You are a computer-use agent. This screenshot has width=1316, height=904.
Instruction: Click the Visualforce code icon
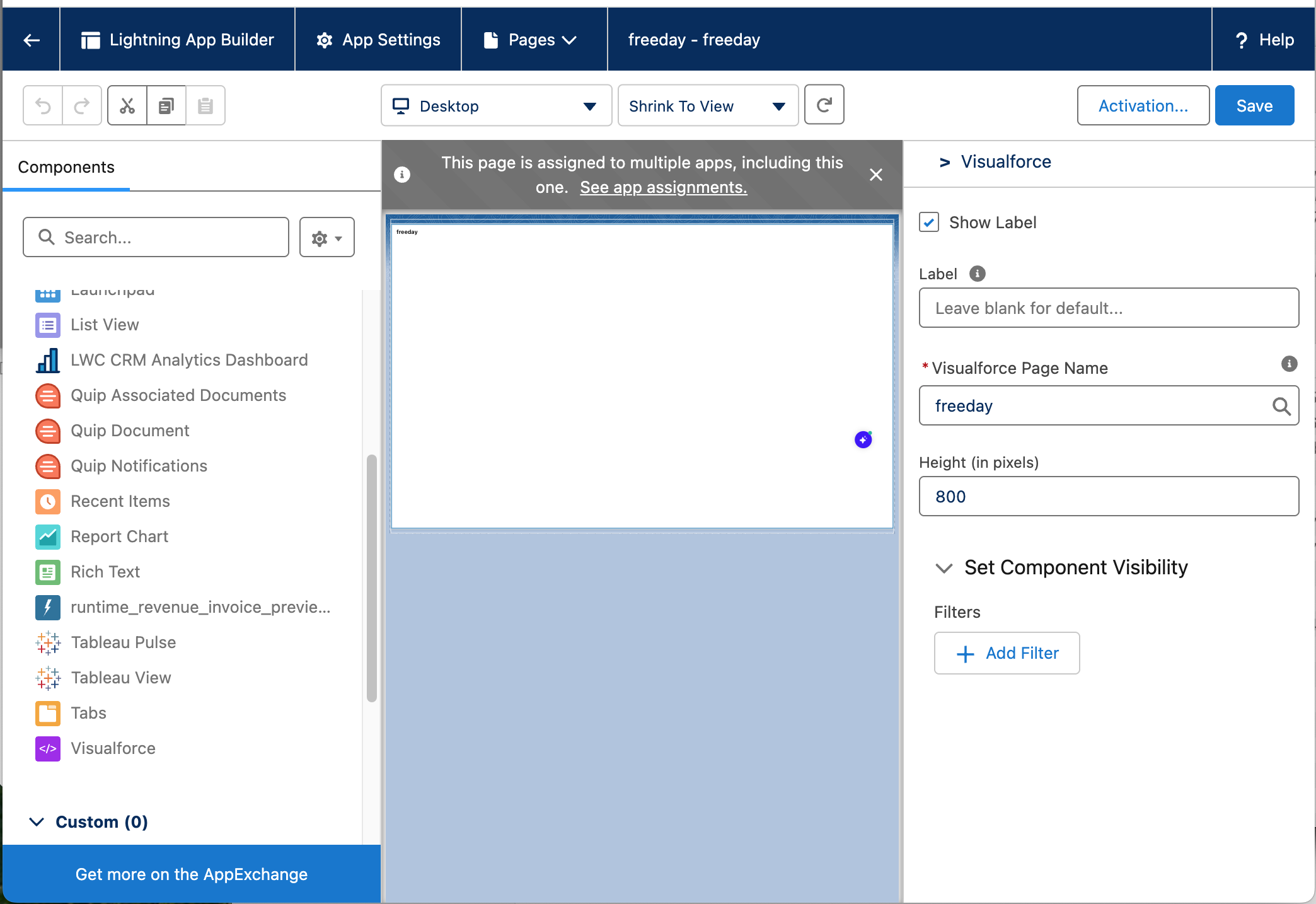[48, 749]
